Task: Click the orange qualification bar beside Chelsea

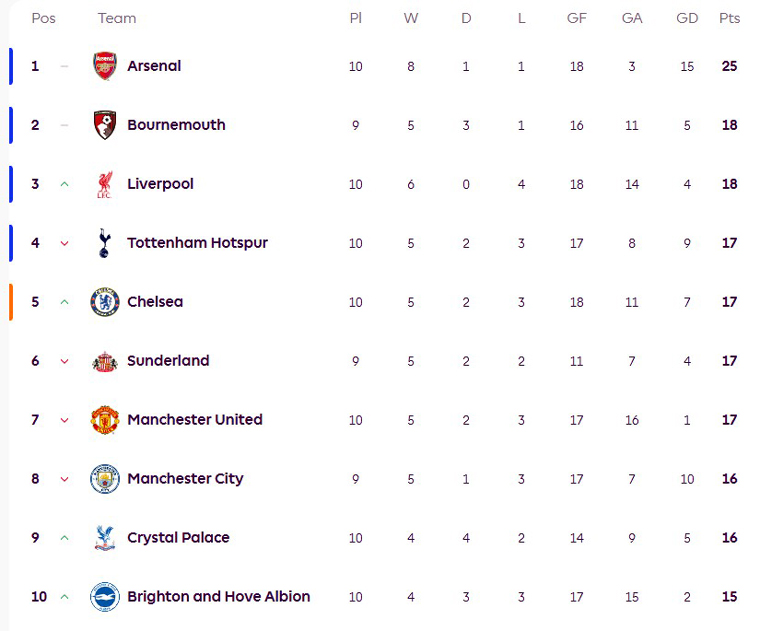Action: point(11,302)
